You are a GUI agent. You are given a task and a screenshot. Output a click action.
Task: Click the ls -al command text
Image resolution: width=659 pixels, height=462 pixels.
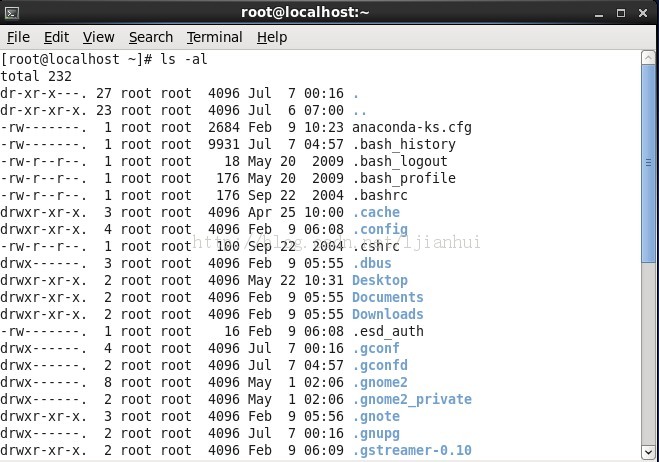tap(184, 59)
